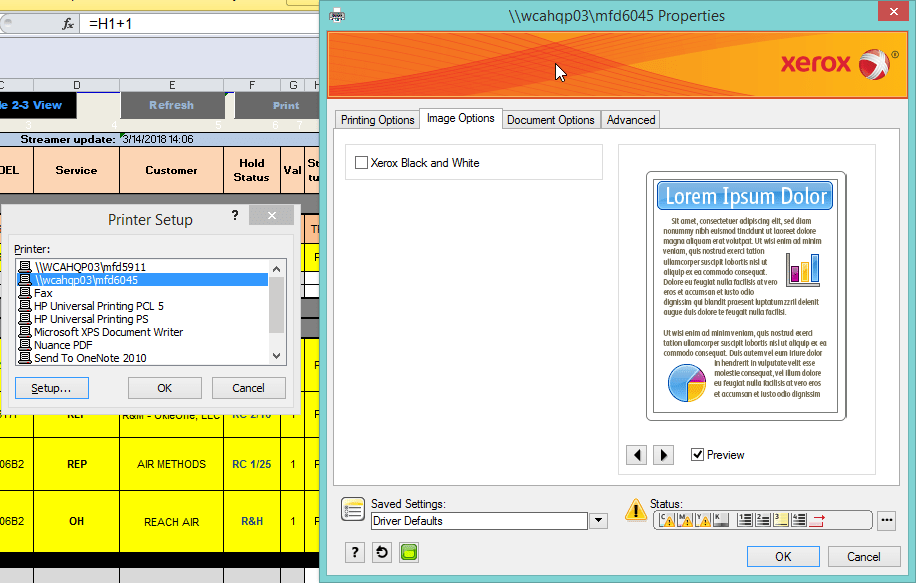The height and width of the screenshot is (583, 916).
Task: Go to the Advanced tab
Action: [631, 120]
